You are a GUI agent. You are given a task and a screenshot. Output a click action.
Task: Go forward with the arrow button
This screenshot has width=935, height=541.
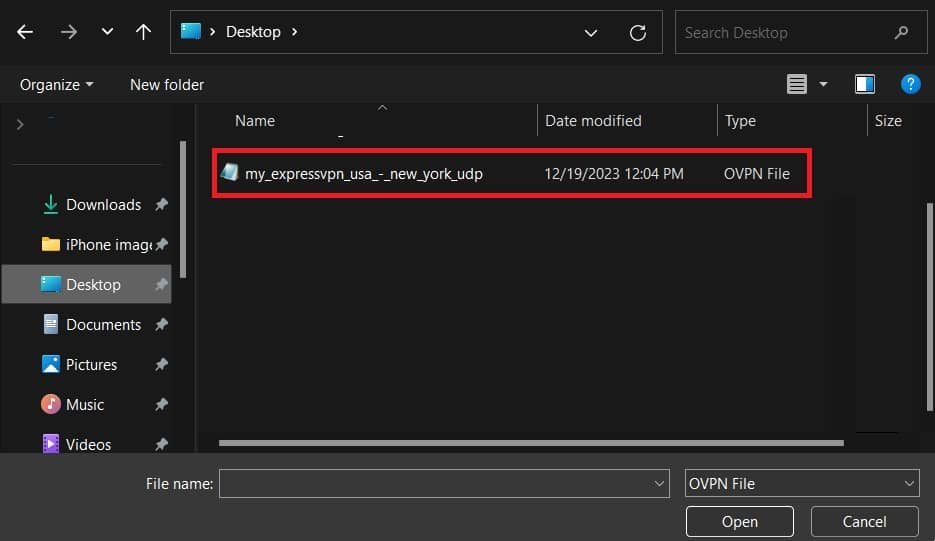click(x=69, y=32)
